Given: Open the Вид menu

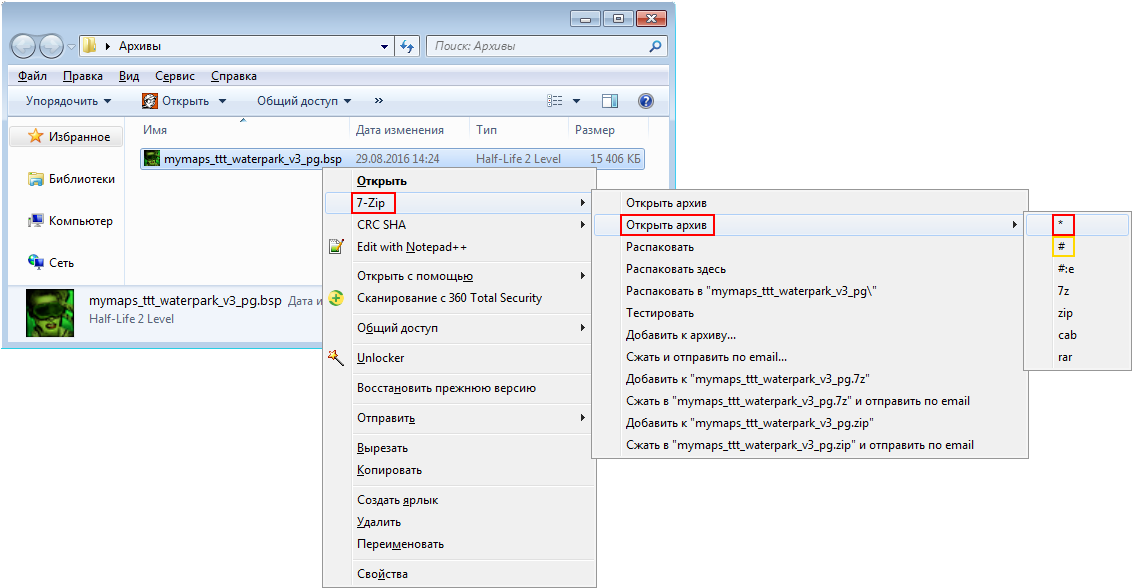Looking at the screenshot, I should pyautogui.click(x=129, y=76).
